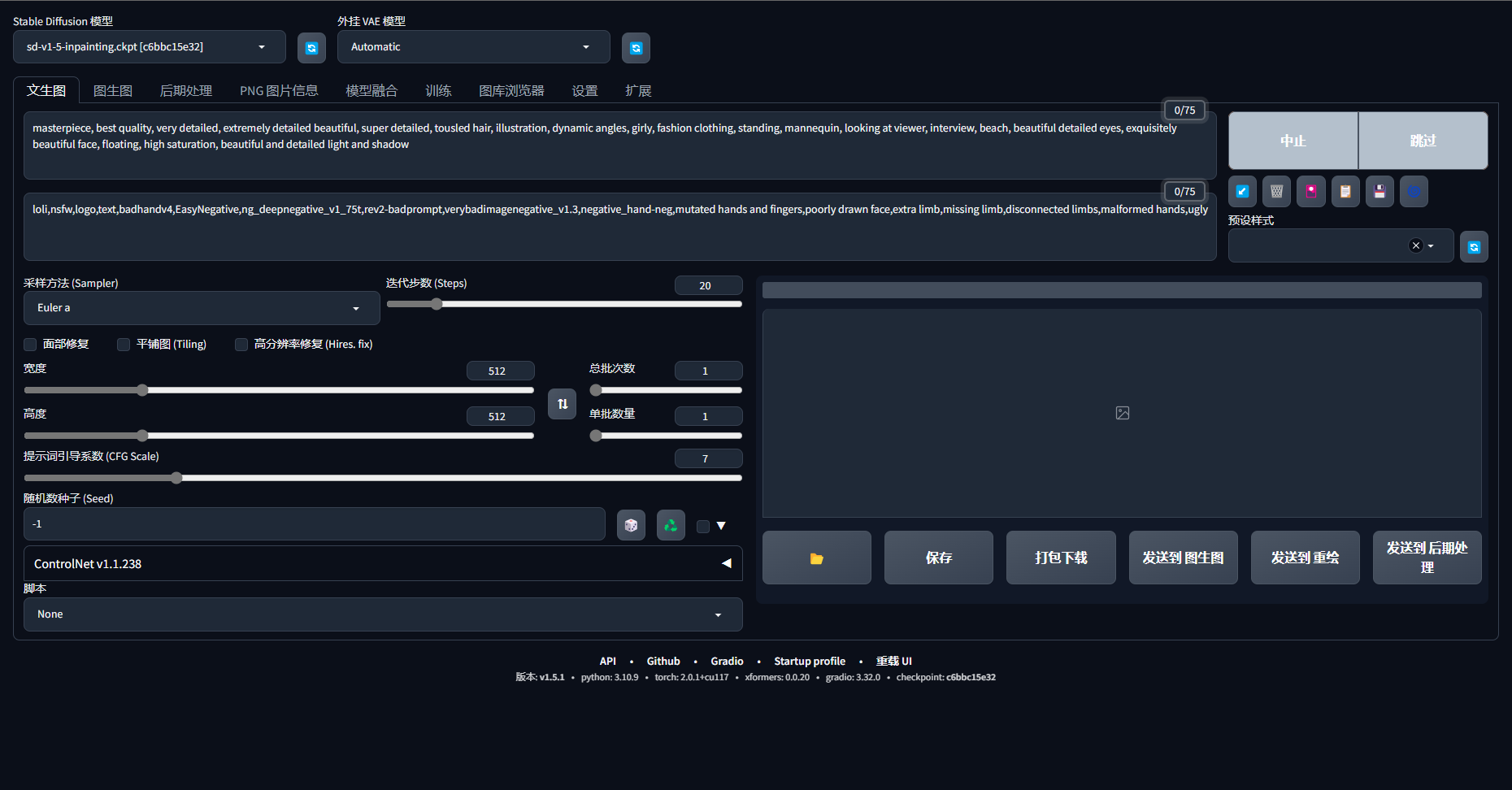The height and width of the screenshot is (790, 1512).
Task: Switch to the 图生图 tab
Action: tap(113, 90)
